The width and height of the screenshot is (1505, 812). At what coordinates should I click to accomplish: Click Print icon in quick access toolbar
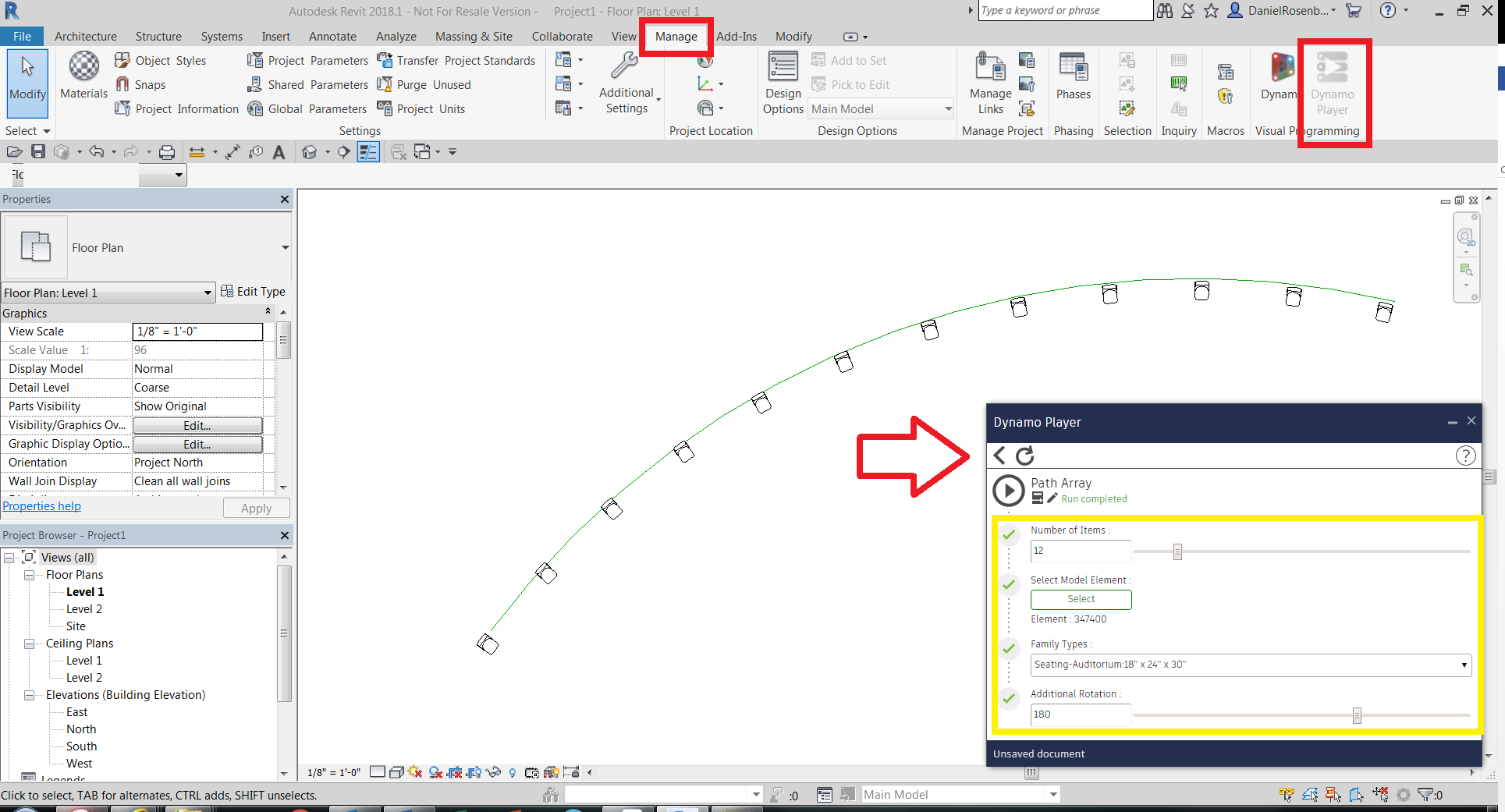click(x=167, y=152)
